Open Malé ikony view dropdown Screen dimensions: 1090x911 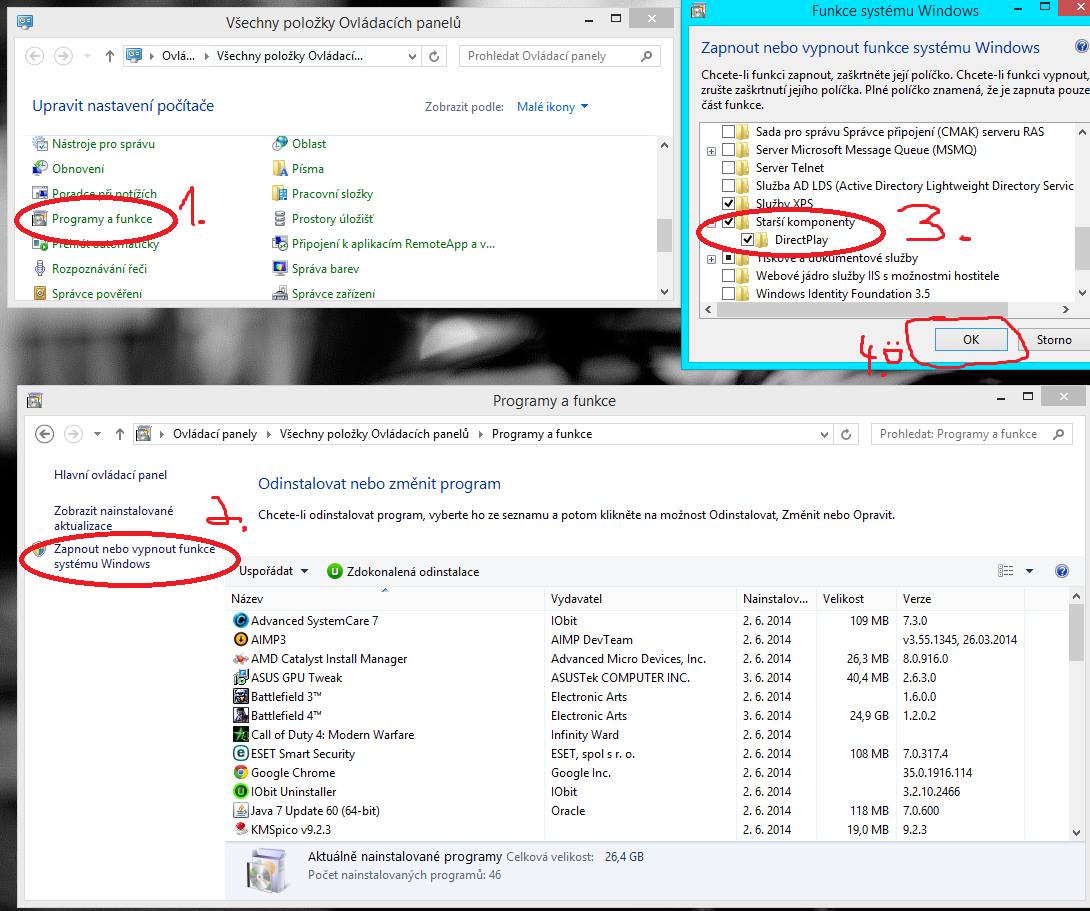553,107
